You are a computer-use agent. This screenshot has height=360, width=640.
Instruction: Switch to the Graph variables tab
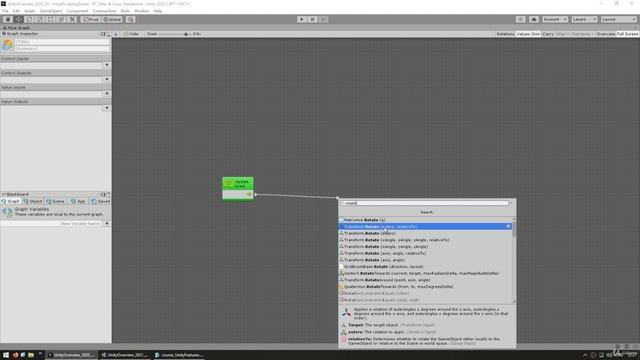point(11,201)
